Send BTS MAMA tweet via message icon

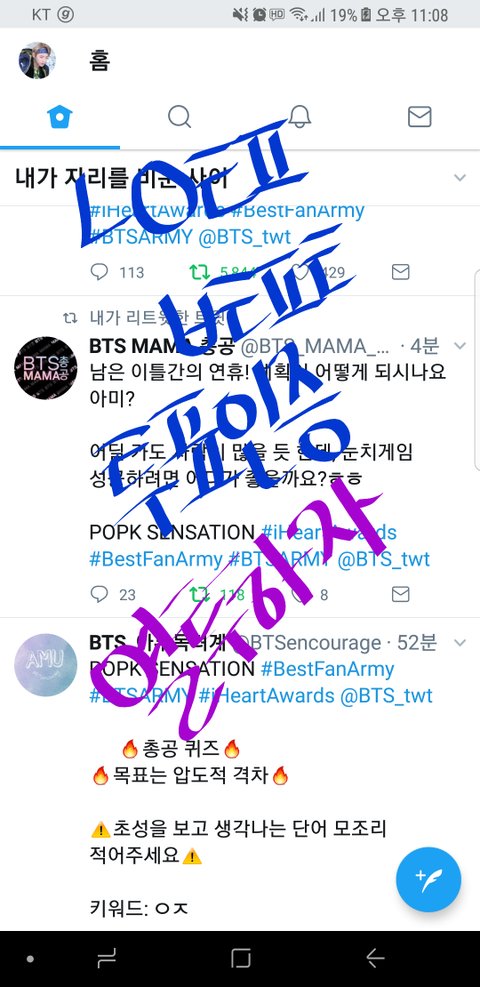click(401, 594)
